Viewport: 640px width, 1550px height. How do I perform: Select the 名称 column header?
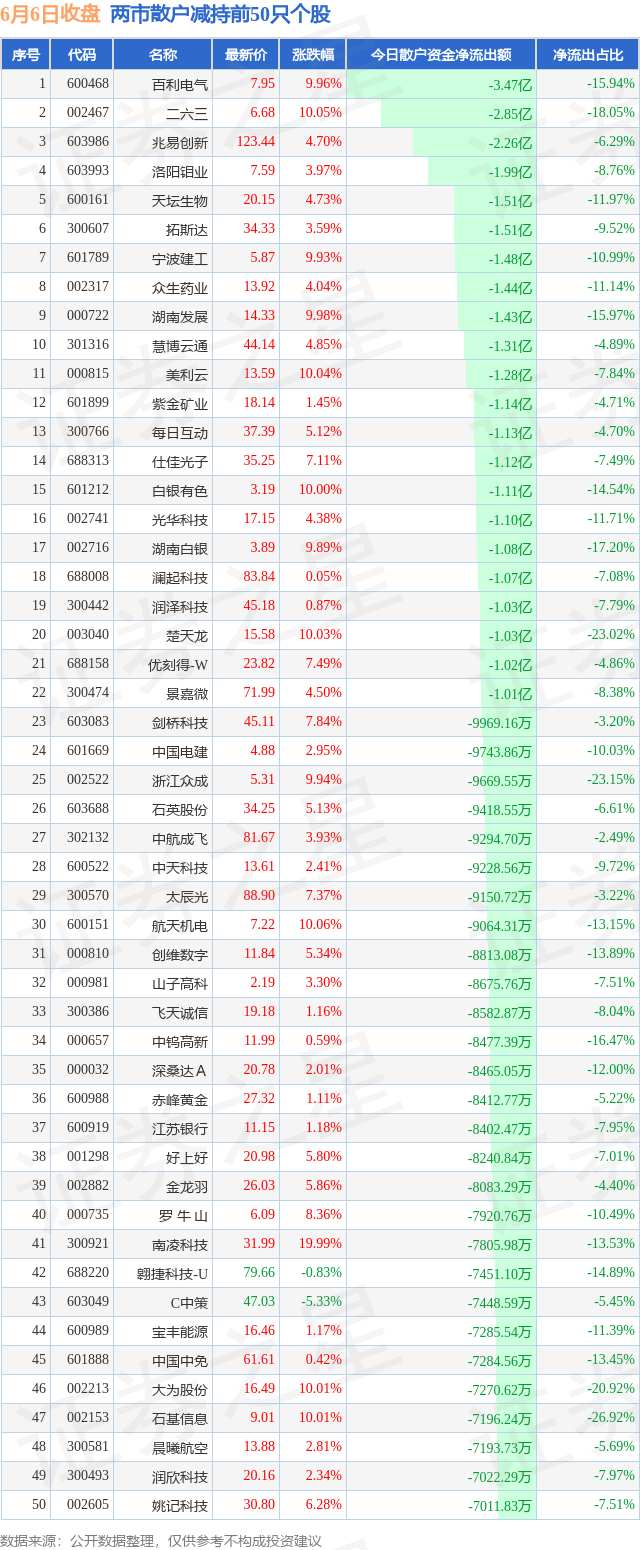pyautogui.click(x=162, y=55)
